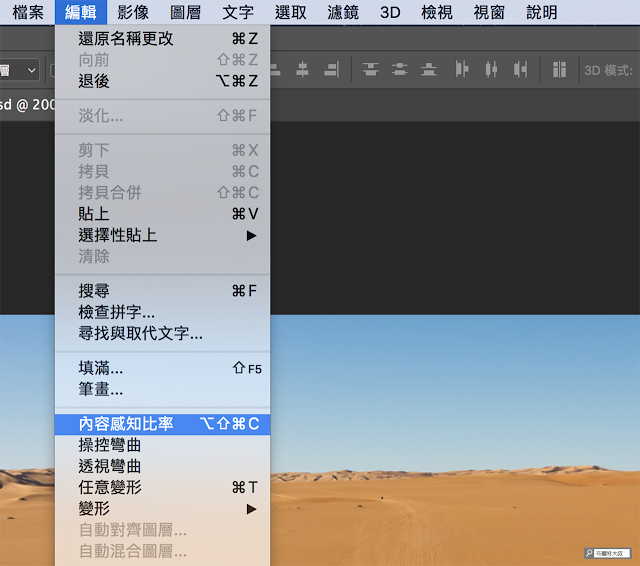Click the 3D 模式 label in options bar
640x566 pixels.
click(x=608, y=71)
